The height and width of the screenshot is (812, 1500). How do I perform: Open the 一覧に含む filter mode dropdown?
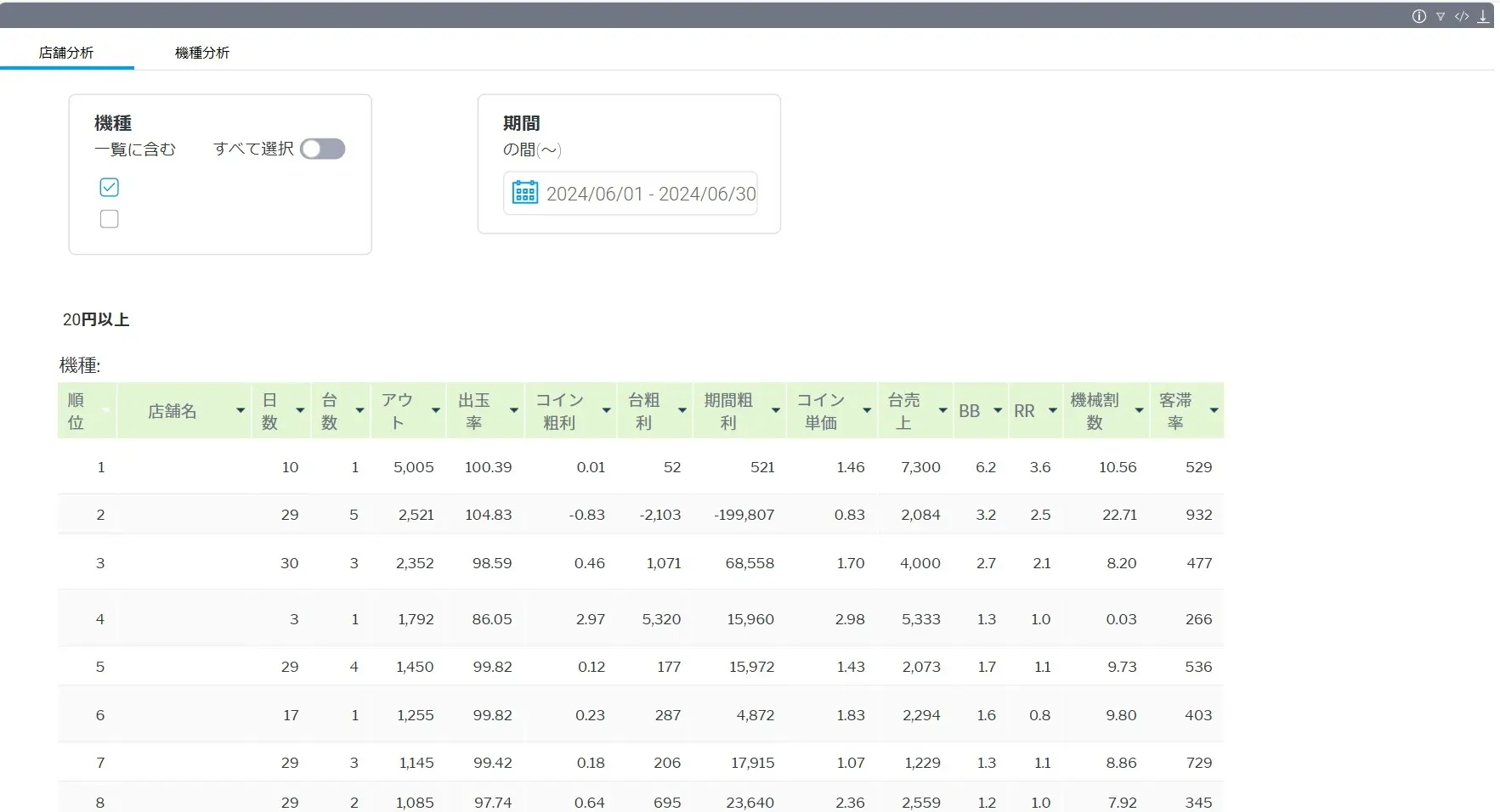(x=135, y=149)
